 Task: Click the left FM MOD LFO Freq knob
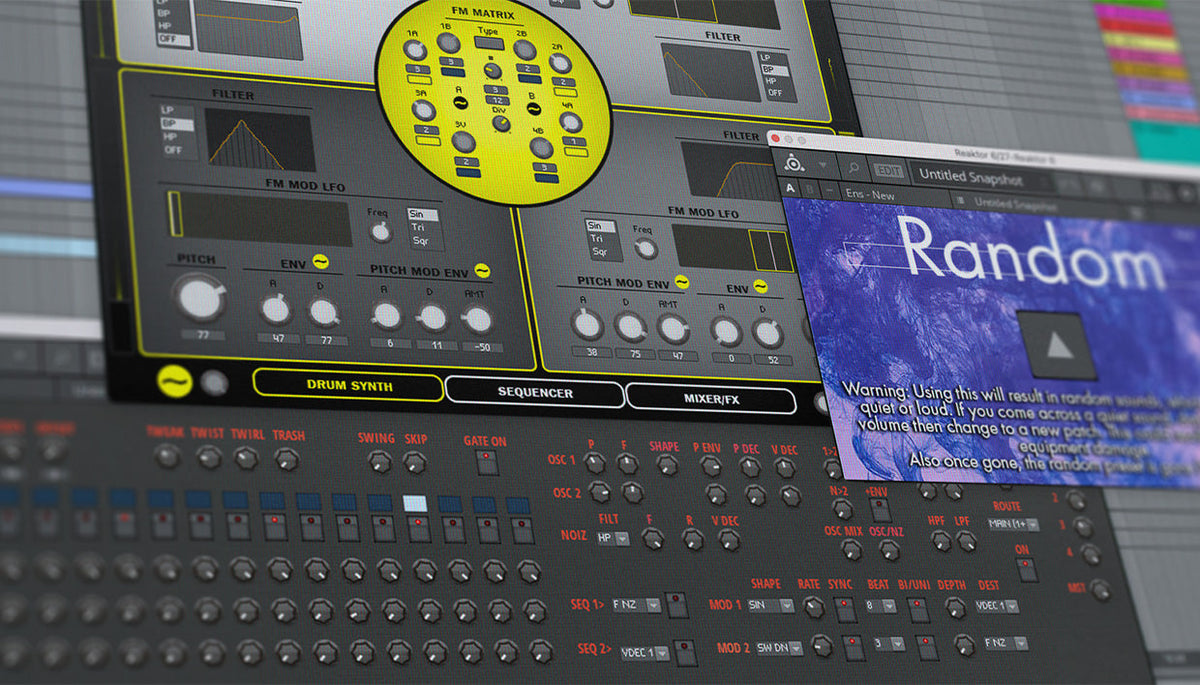(x=379, y=231)
